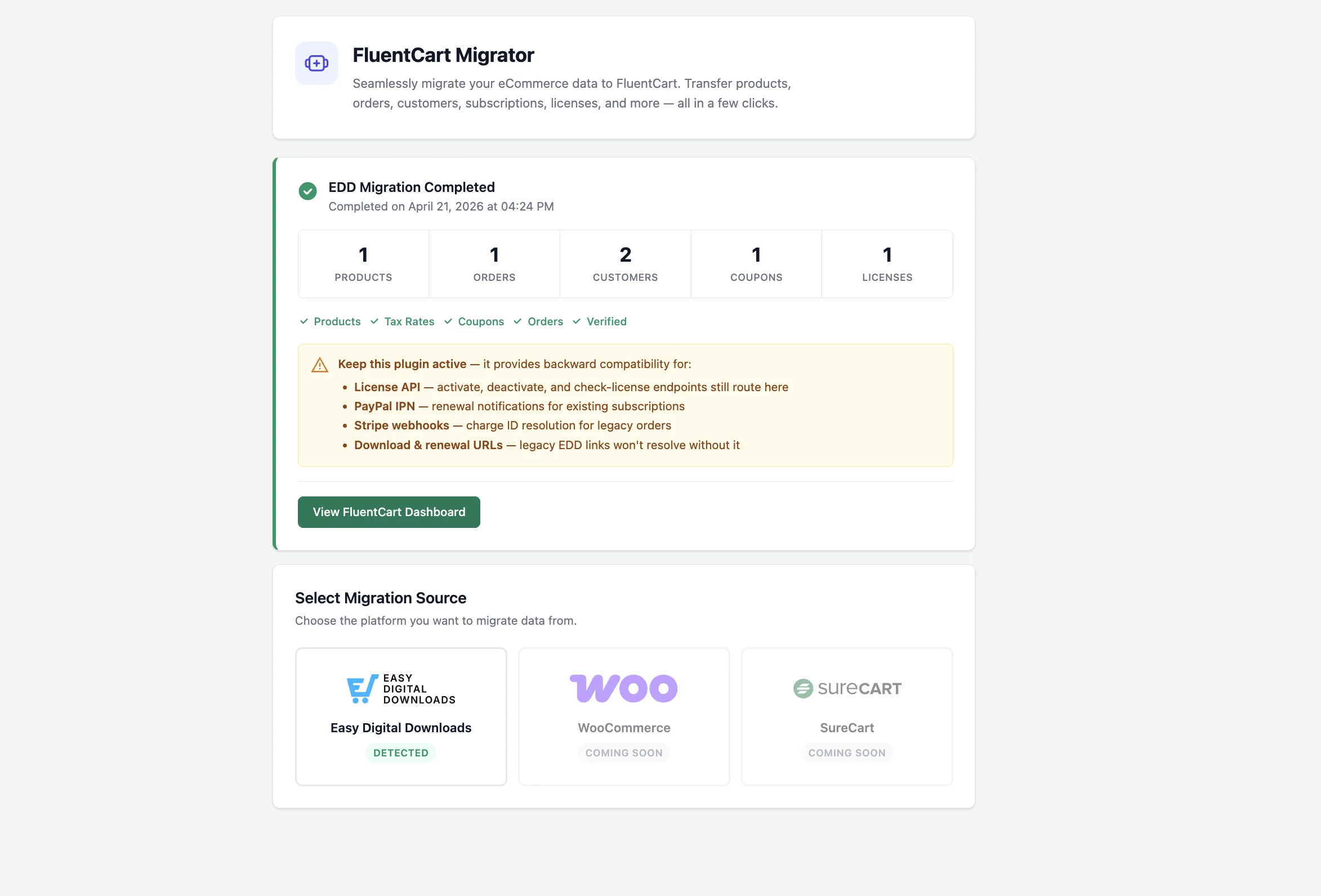1321x896 pixels.
Task: Expand the EDD Migration Completed section
Action: click(411, 187)
